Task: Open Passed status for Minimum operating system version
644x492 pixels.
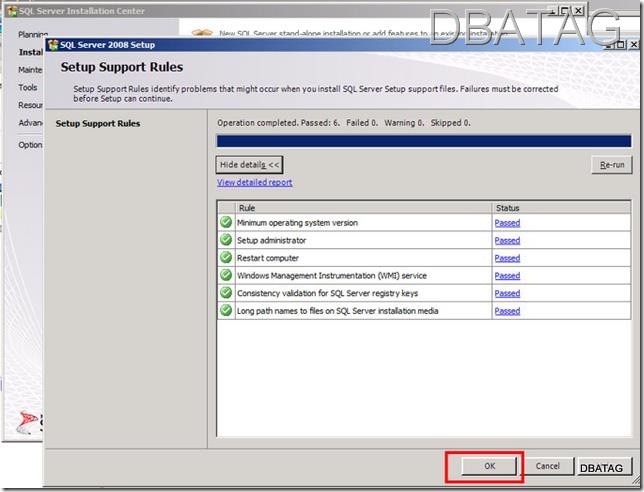Action: coord(507,223)
